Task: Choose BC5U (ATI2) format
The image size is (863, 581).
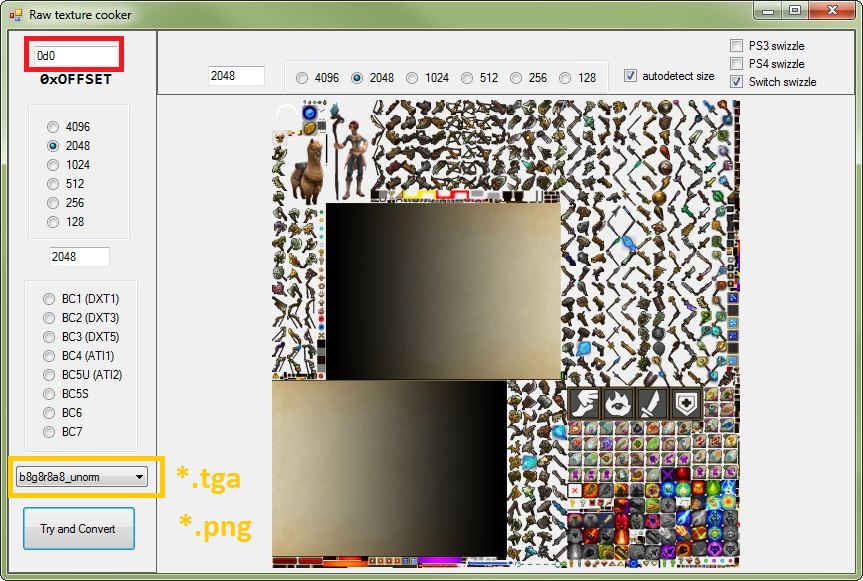Action: coord(49,375)
